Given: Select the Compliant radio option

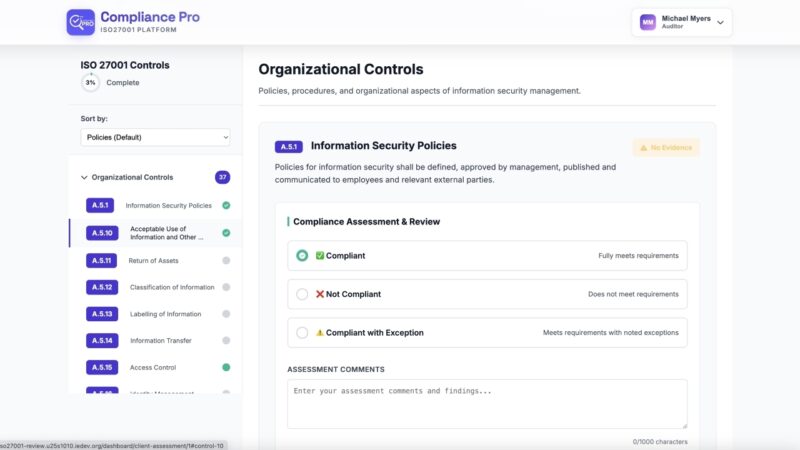Looking at the screenshot, I should [x=302, y=255].
